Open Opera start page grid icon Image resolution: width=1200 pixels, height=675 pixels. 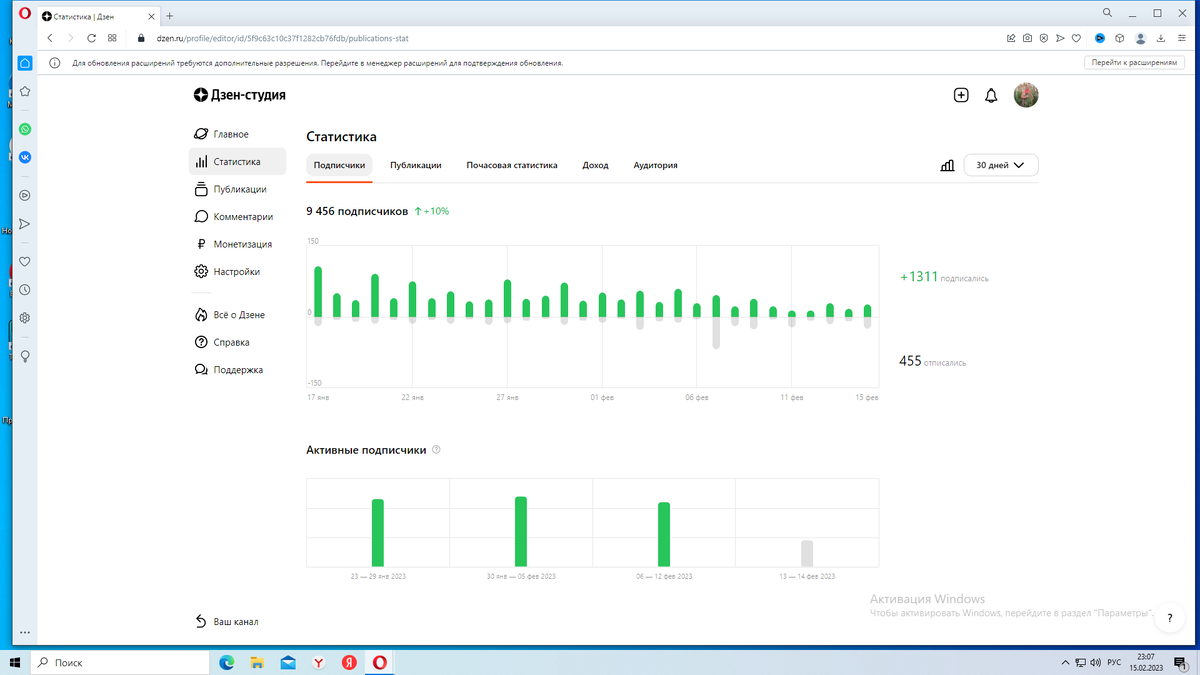point(113,38)
